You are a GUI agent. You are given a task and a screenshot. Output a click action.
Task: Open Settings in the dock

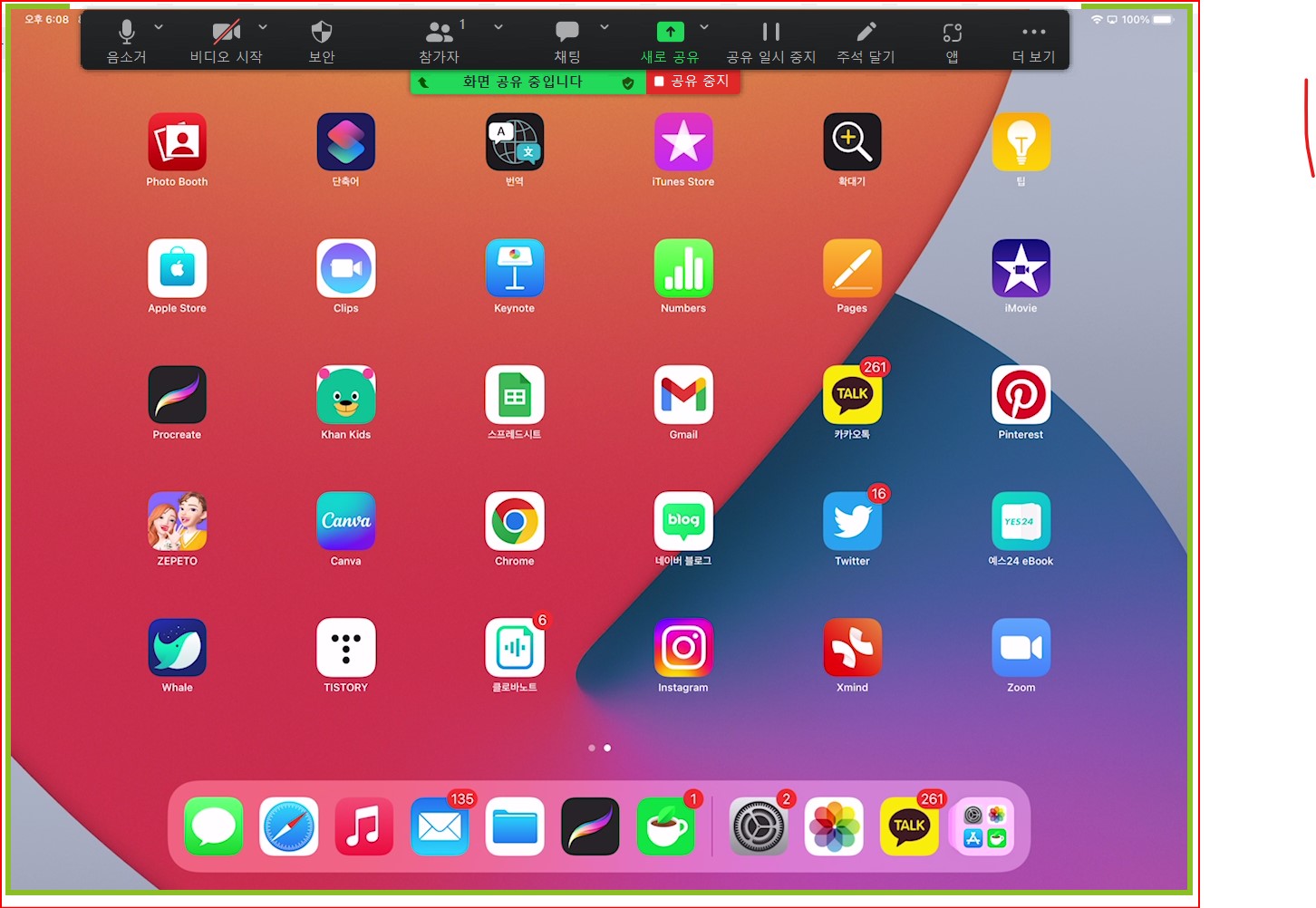point(759,826)
